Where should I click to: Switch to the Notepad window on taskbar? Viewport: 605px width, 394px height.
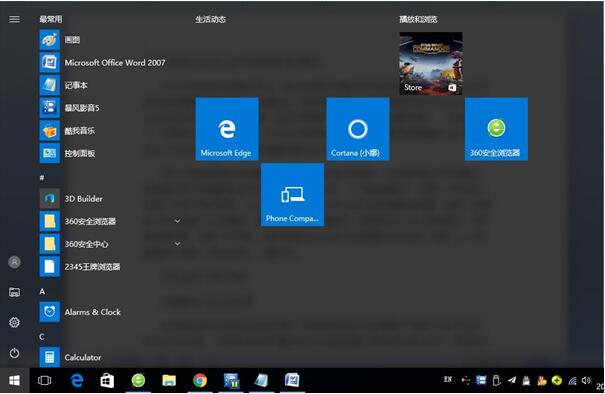click(261, 380)
